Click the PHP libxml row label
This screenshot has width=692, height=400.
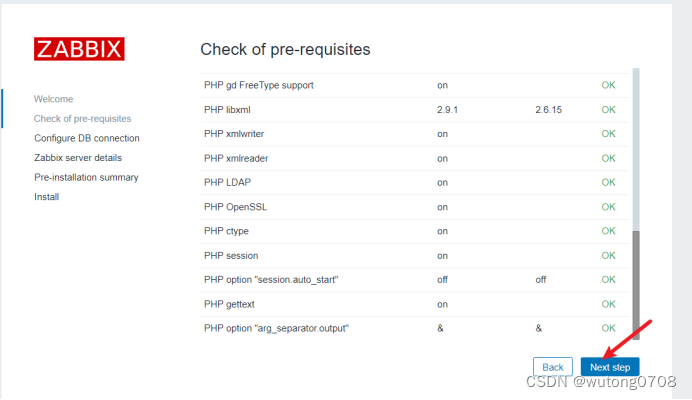click(x=227, y=110)
